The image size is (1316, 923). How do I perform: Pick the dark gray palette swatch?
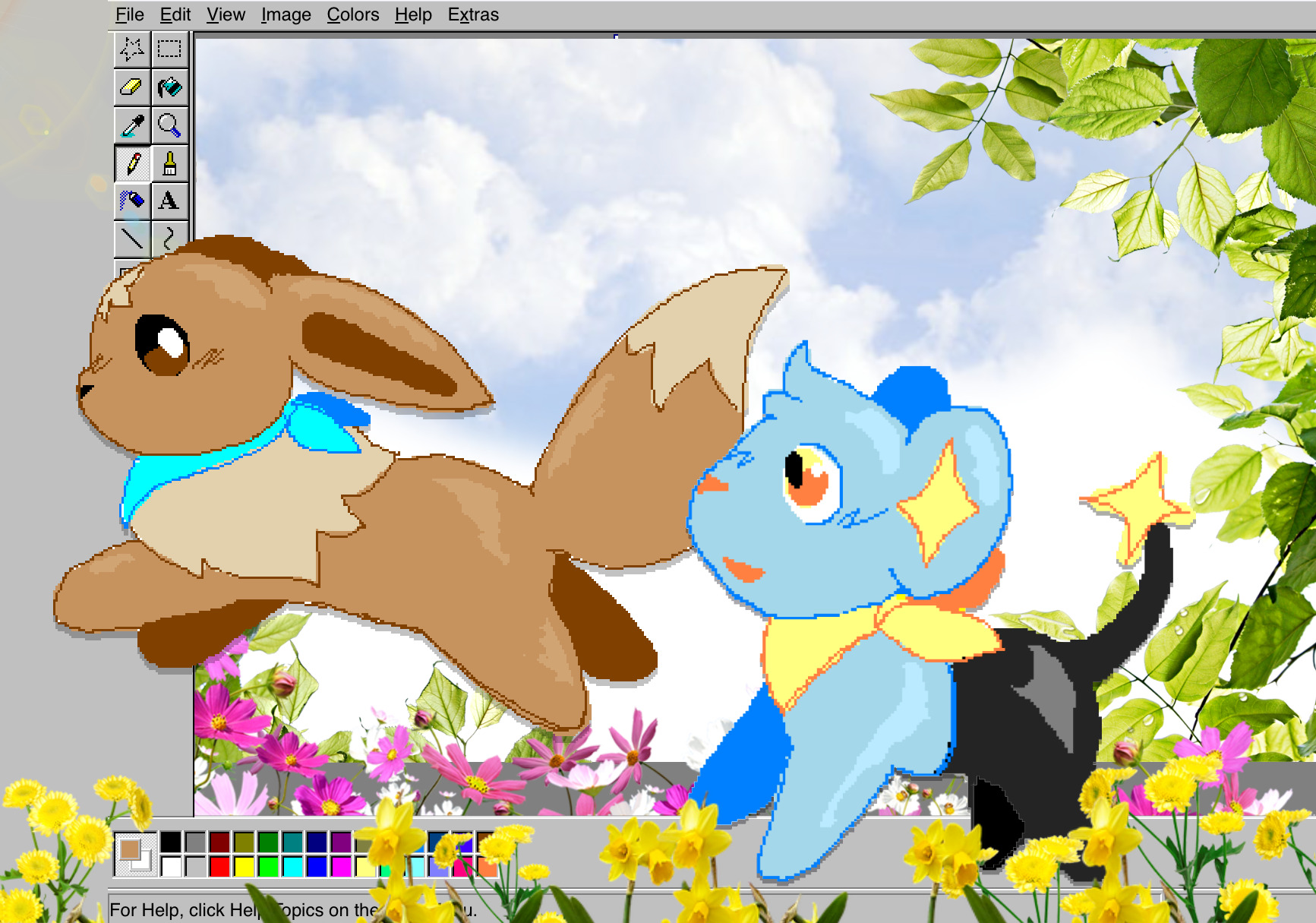click(195, 842)
